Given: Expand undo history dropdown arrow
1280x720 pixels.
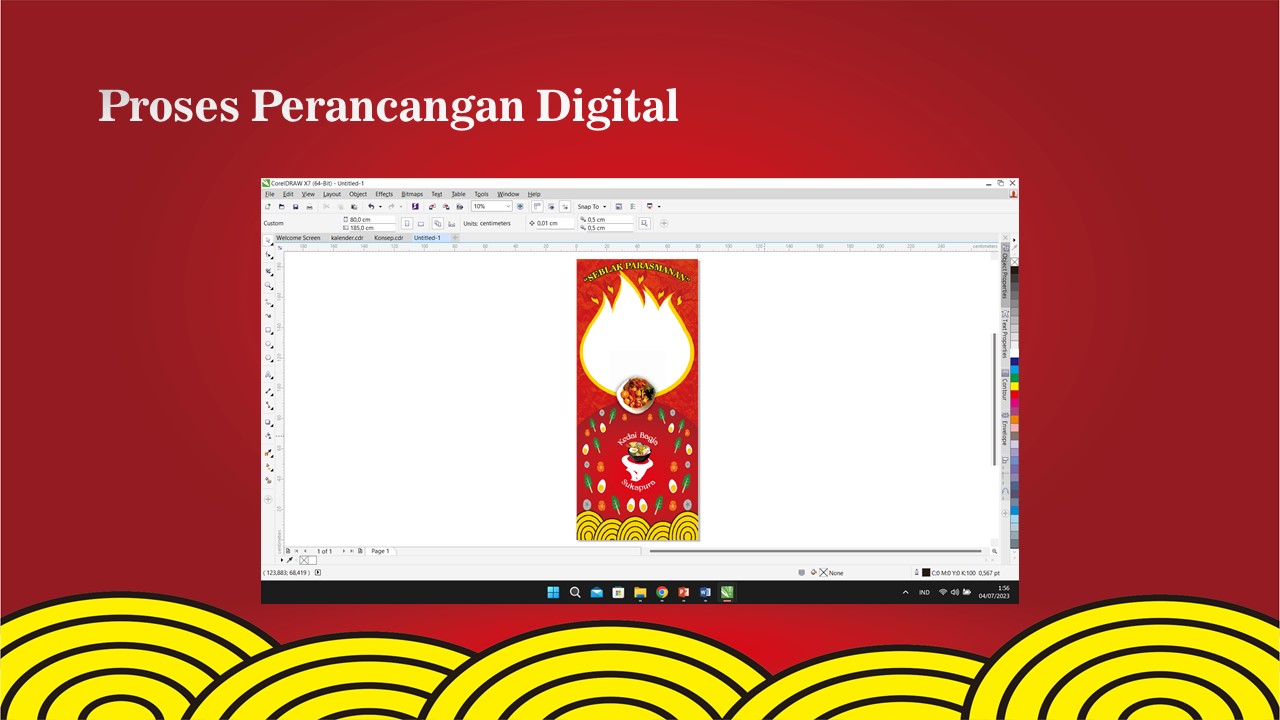Looking at the screenshot, I should (380, 206).
